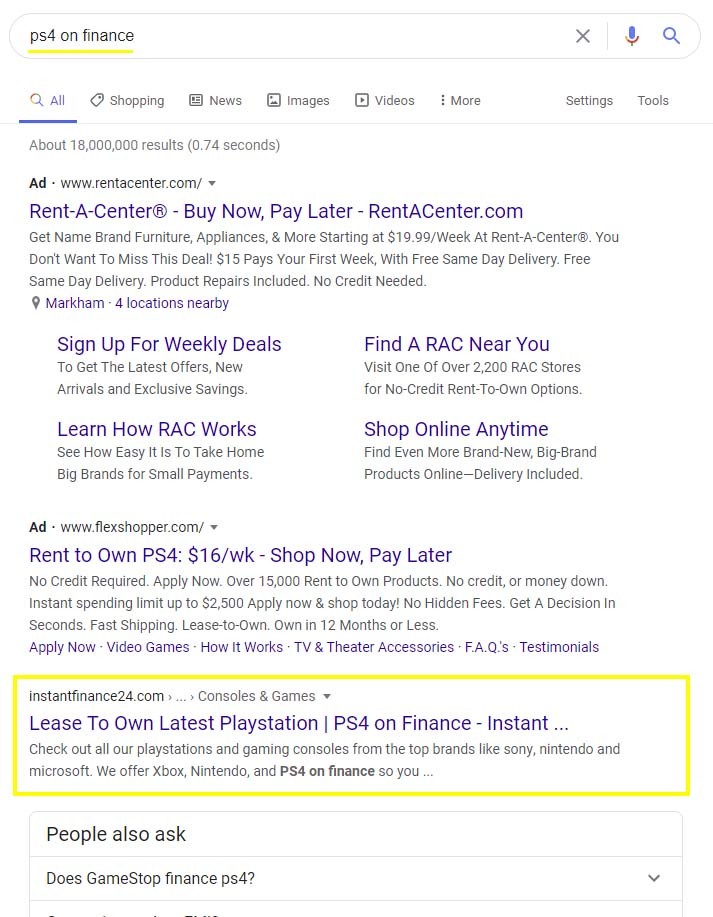Click the magnifying glass search button
Viewport: 713px width, 917px height.
point(671,36)
